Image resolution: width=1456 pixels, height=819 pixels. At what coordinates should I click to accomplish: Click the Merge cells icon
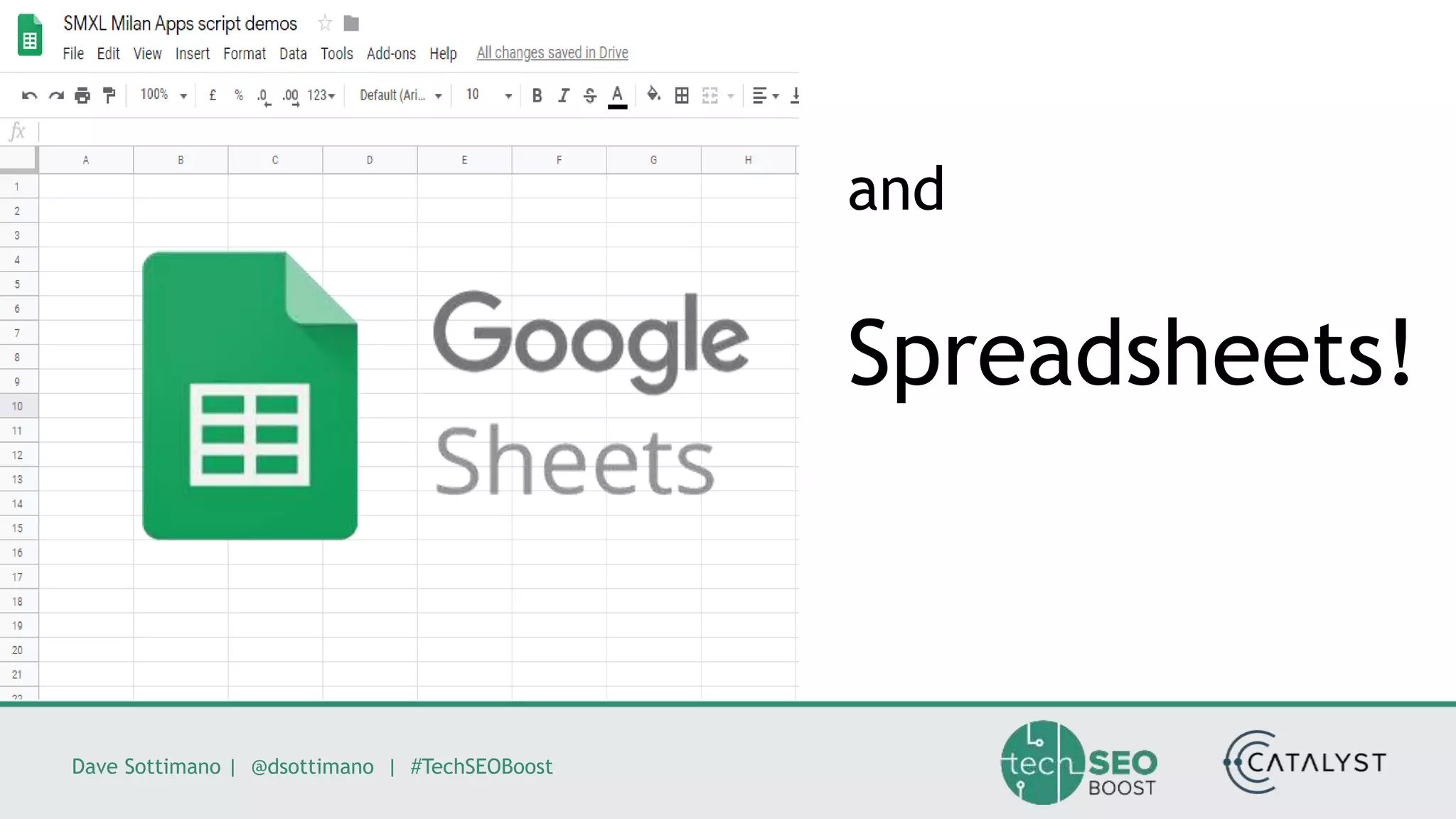(x=710, y=95)
